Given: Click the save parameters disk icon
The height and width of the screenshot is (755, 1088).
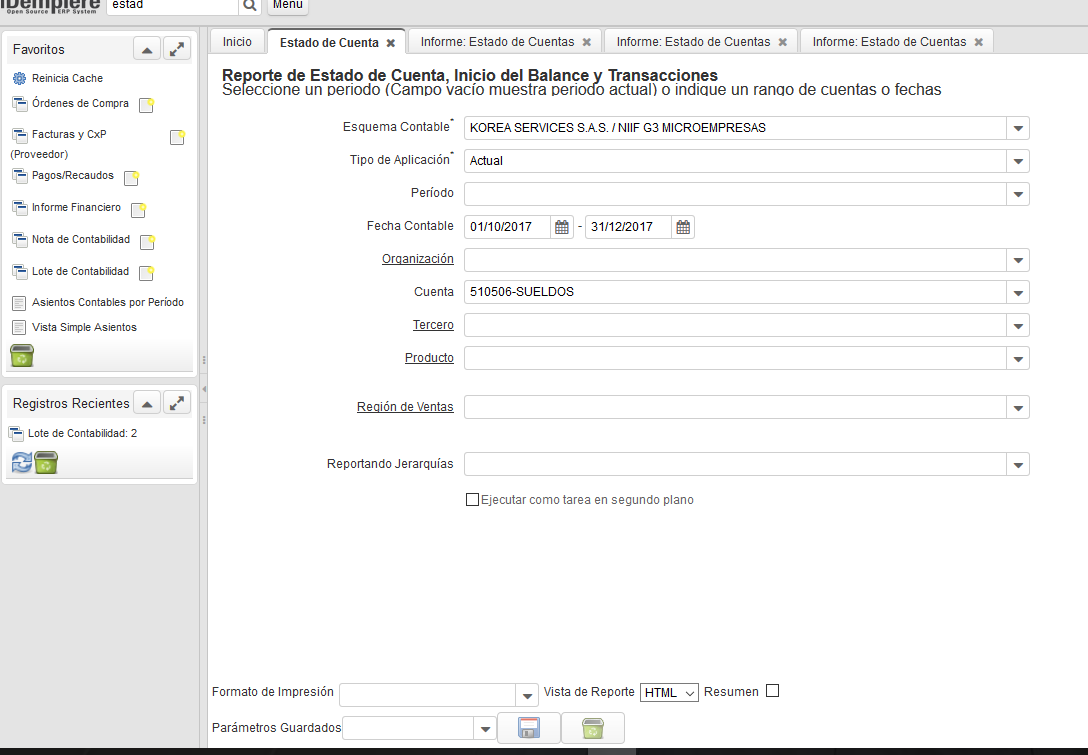Looking at the screenshot, I should [529, 728].
